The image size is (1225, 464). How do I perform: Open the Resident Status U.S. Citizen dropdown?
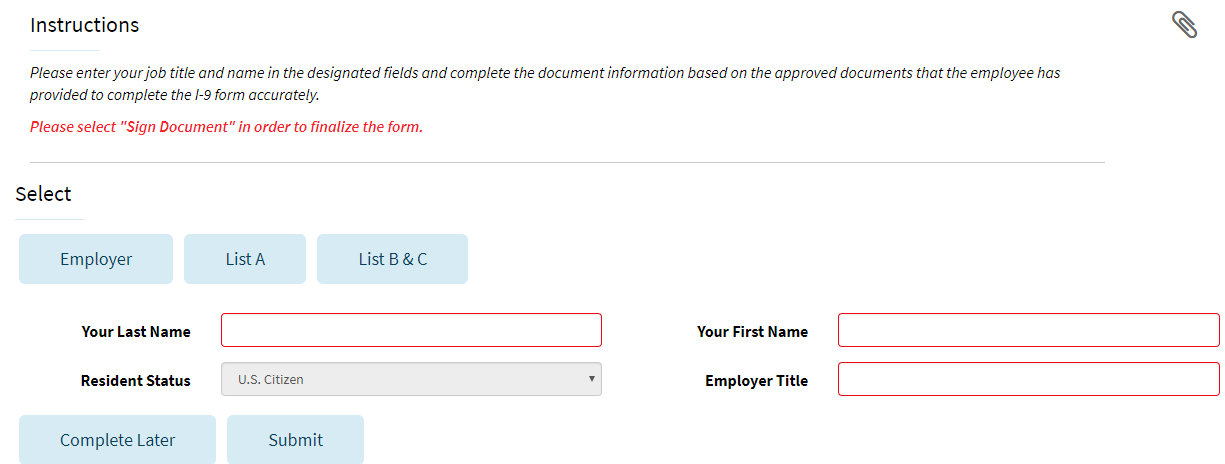tap(411, 379)
